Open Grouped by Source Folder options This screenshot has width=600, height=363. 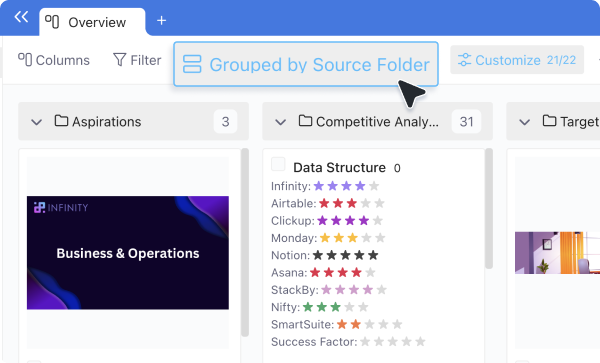pyautogui.click(x=306, y=64)
